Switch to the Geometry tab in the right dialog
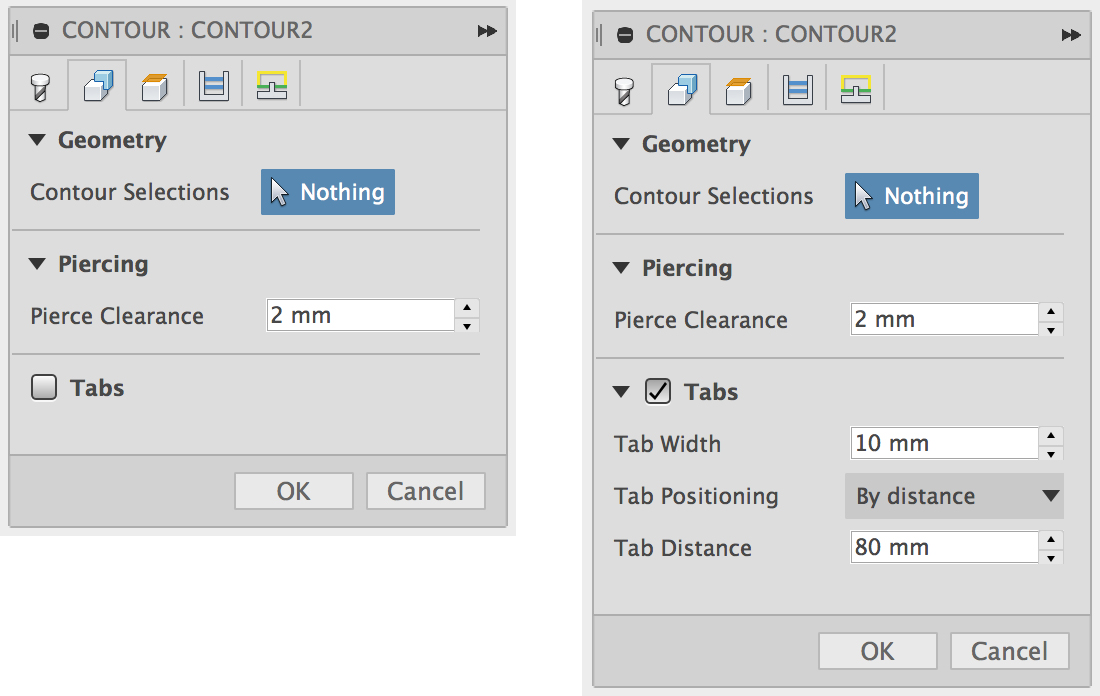The image size is (1100, 696). click(681, 91)
